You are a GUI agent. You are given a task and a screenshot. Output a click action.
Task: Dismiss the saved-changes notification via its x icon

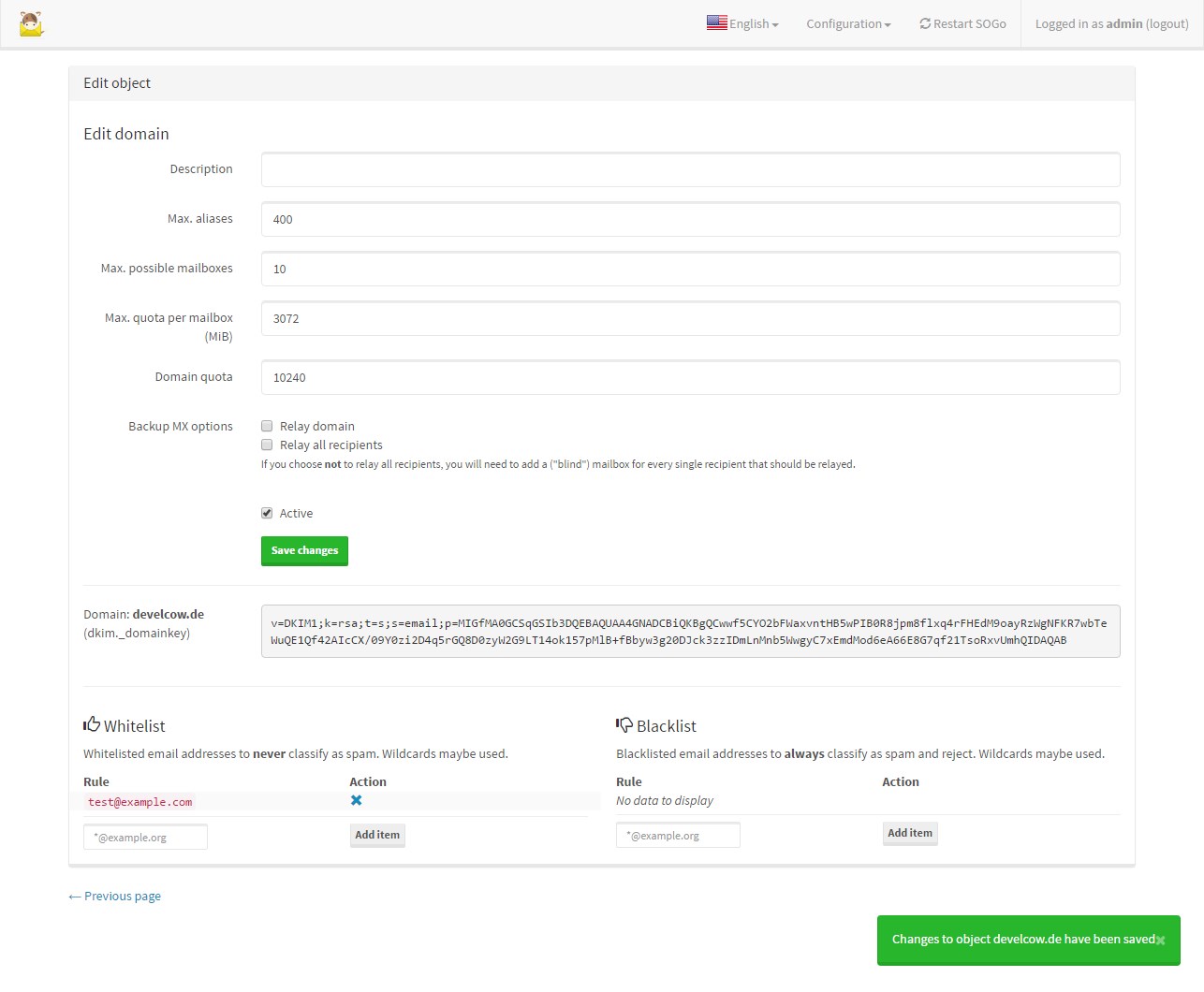(1161, 940)
